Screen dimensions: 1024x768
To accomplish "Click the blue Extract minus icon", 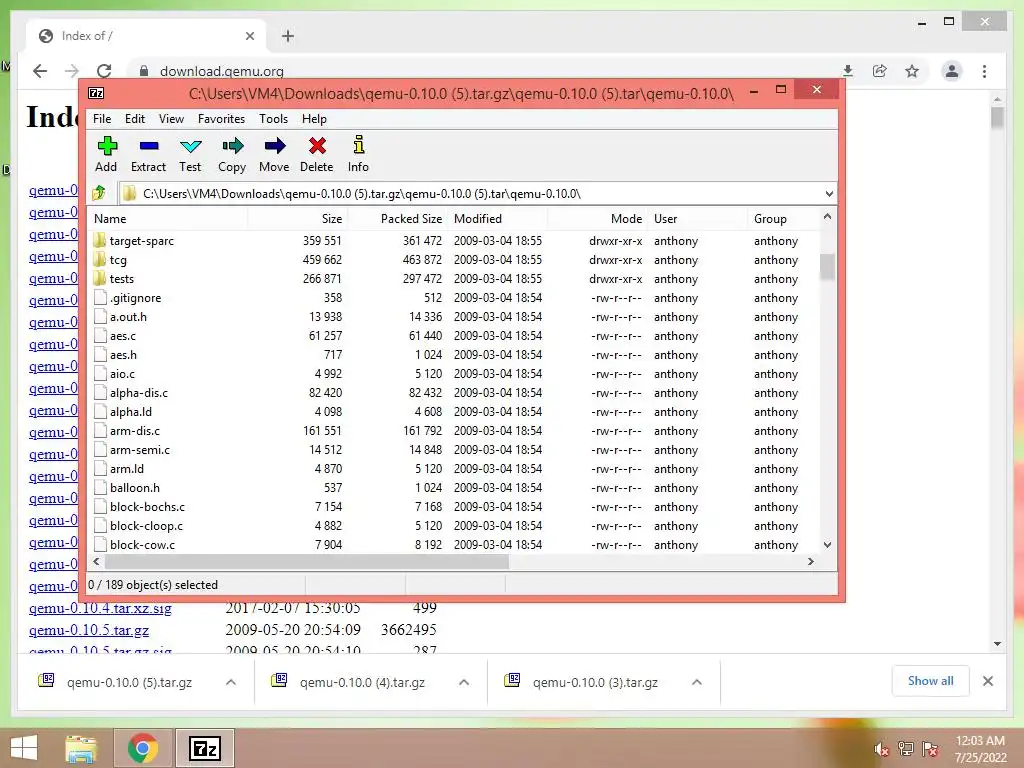I will [x=149, y=146].
